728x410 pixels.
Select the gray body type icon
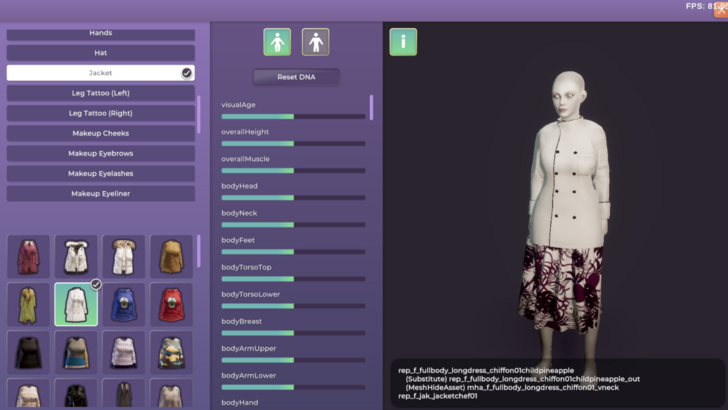pyautogui.click(x=316, y=42)
